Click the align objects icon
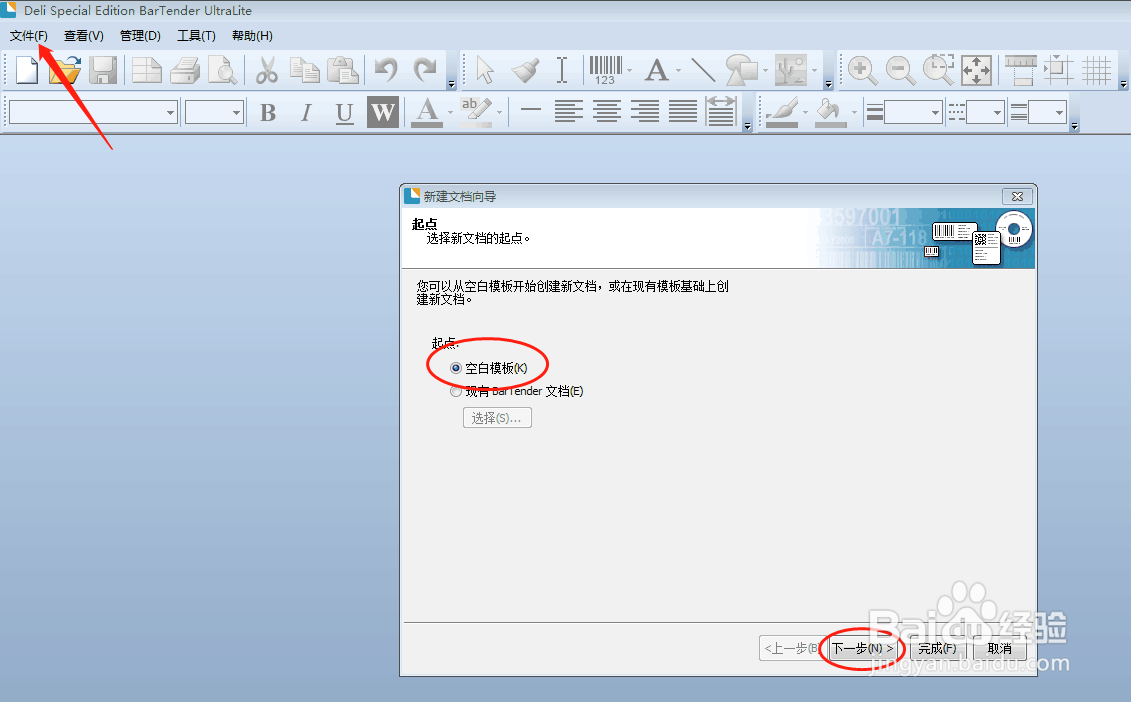Screen dimensions: 1131x702 click(1058, 70)
